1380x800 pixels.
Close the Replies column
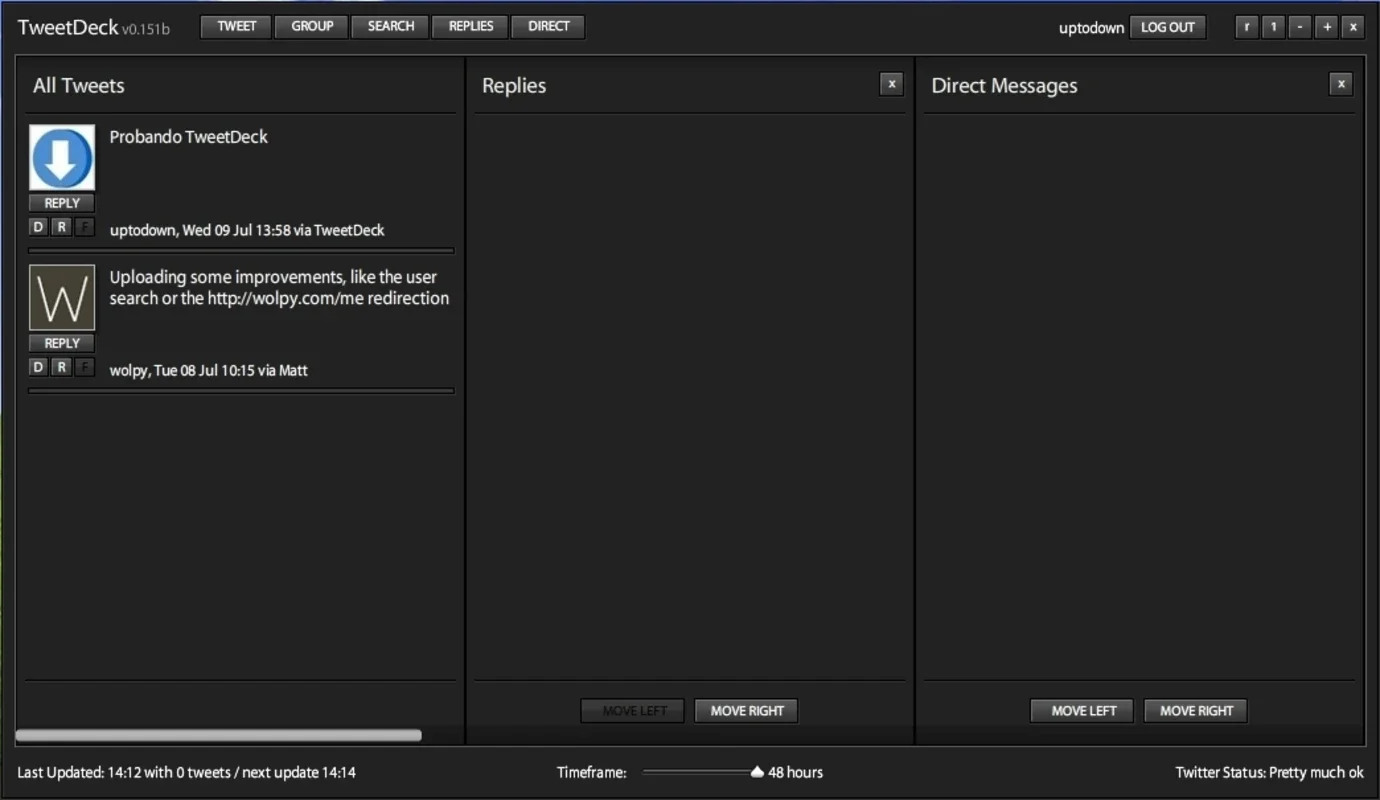point(891,84)
